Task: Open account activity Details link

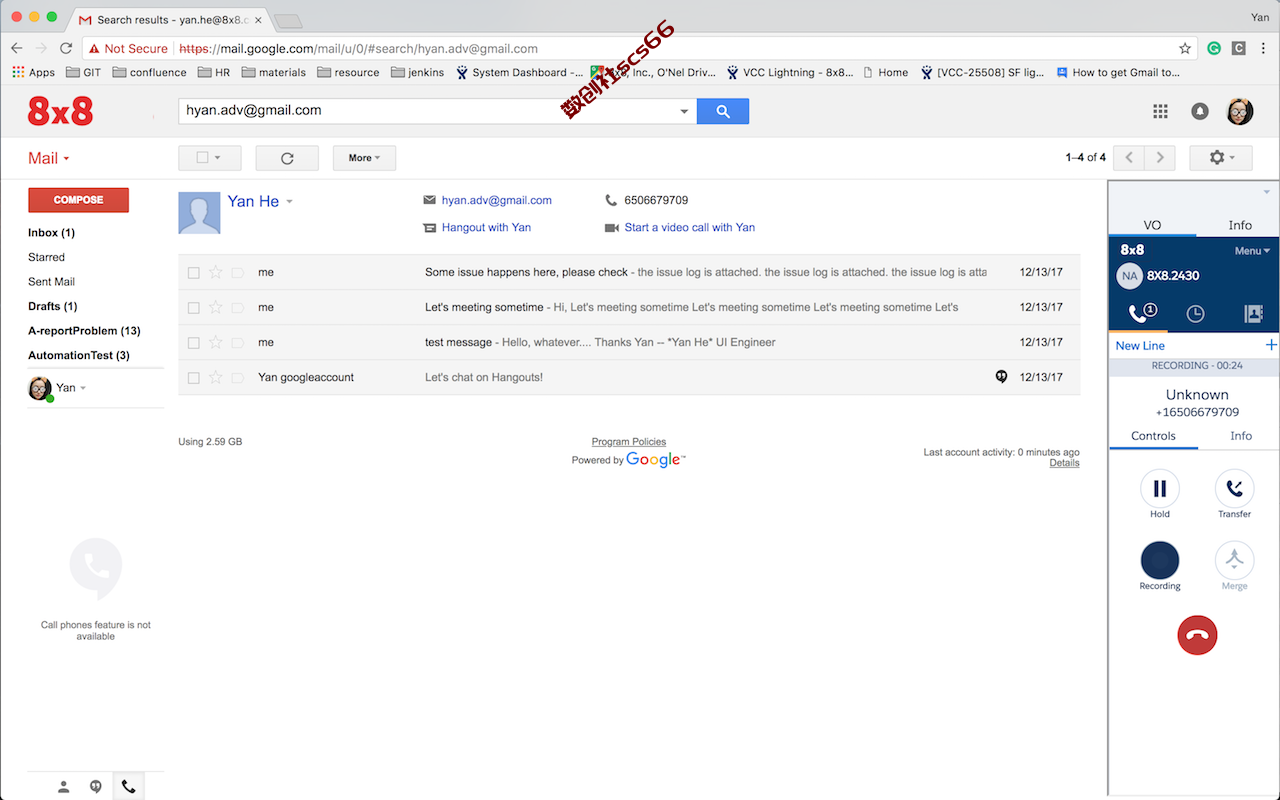Action: pyautogui.click(x=1064, y=463)
